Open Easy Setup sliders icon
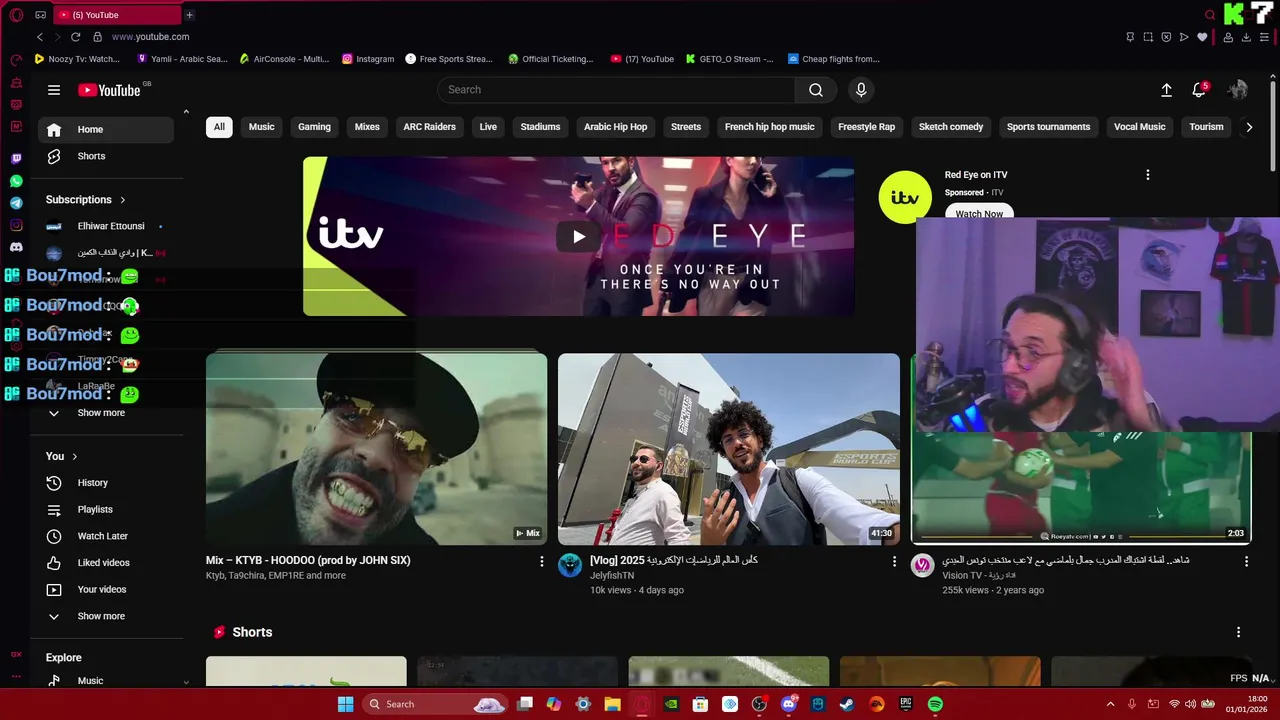Viewport: 1280px width, 720px height. coord(1265,37)
